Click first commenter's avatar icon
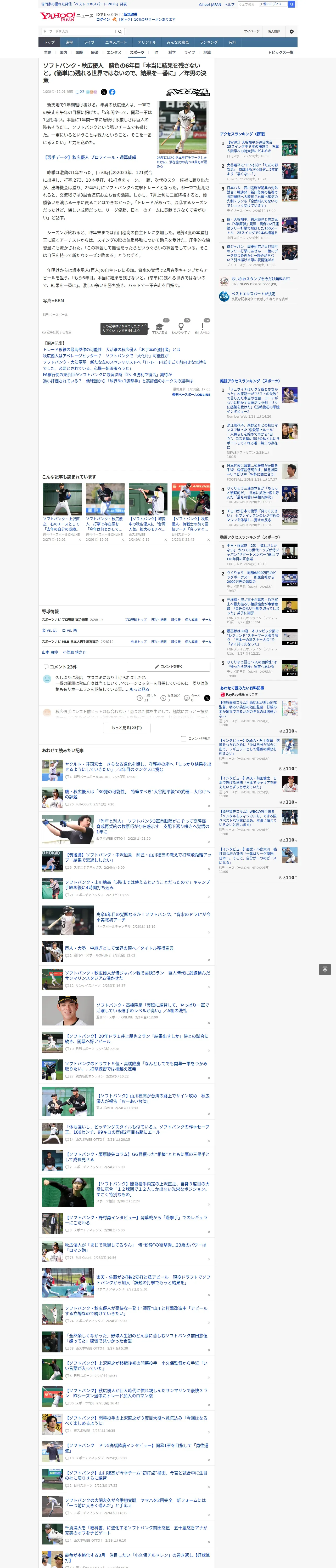This screenshot has width=336, height=1568. [46, 678]
